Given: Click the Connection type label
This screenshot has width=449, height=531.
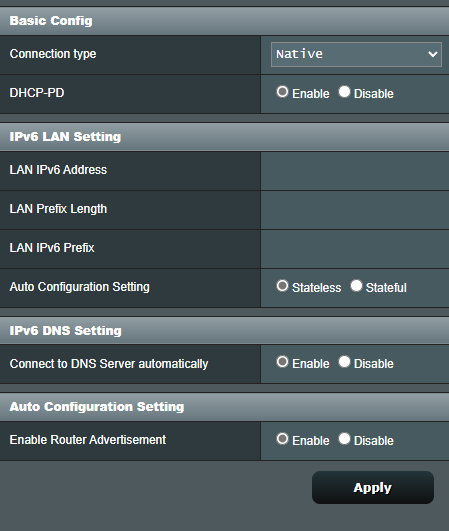Looking at the screenshot, I should coord(53,54).
